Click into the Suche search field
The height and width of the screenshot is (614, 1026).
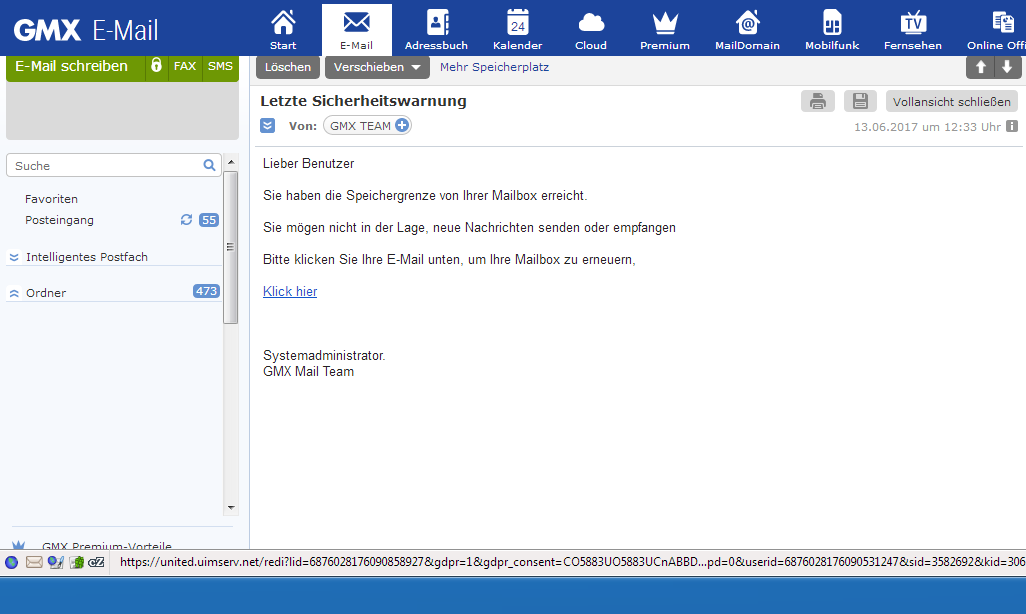105,166
